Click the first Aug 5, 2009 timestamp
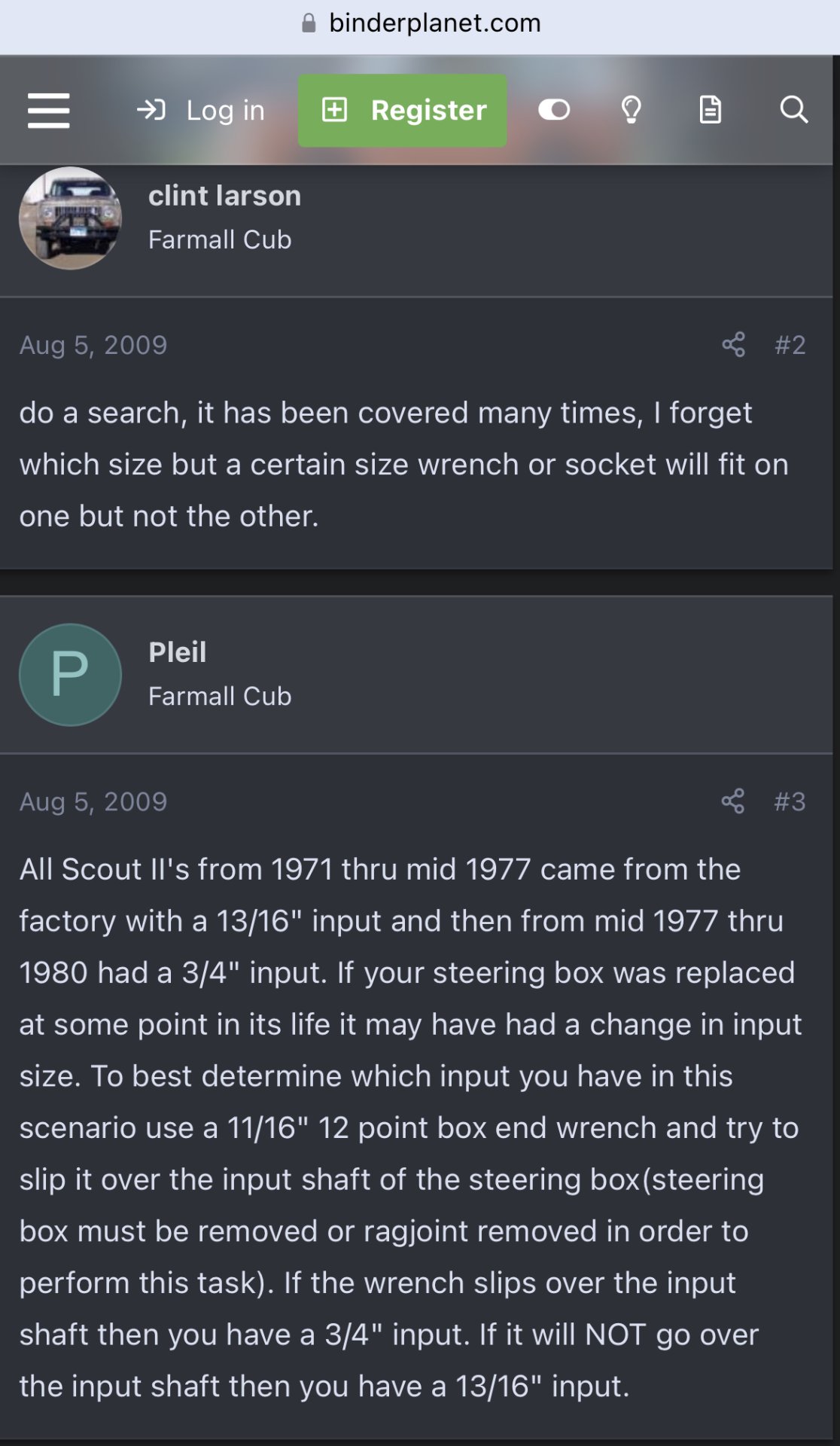Viewport: 840px width, 1446px height. point(93,345)
